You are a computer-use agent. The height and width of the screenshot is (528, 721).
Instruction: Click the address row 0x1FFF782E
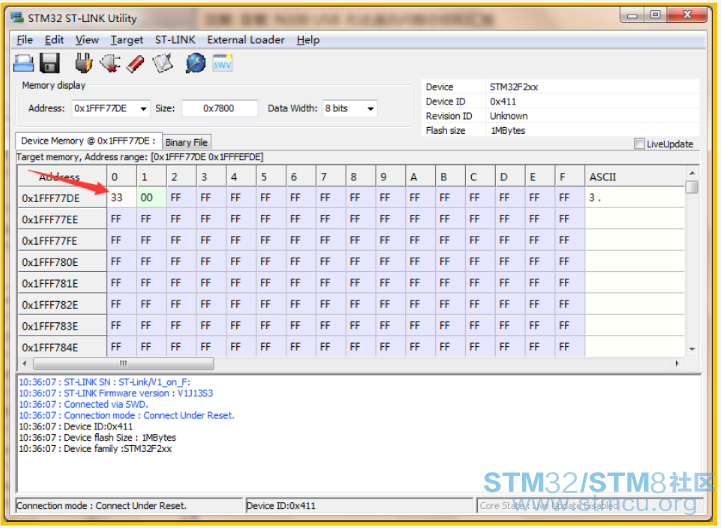tap(63, 305)
